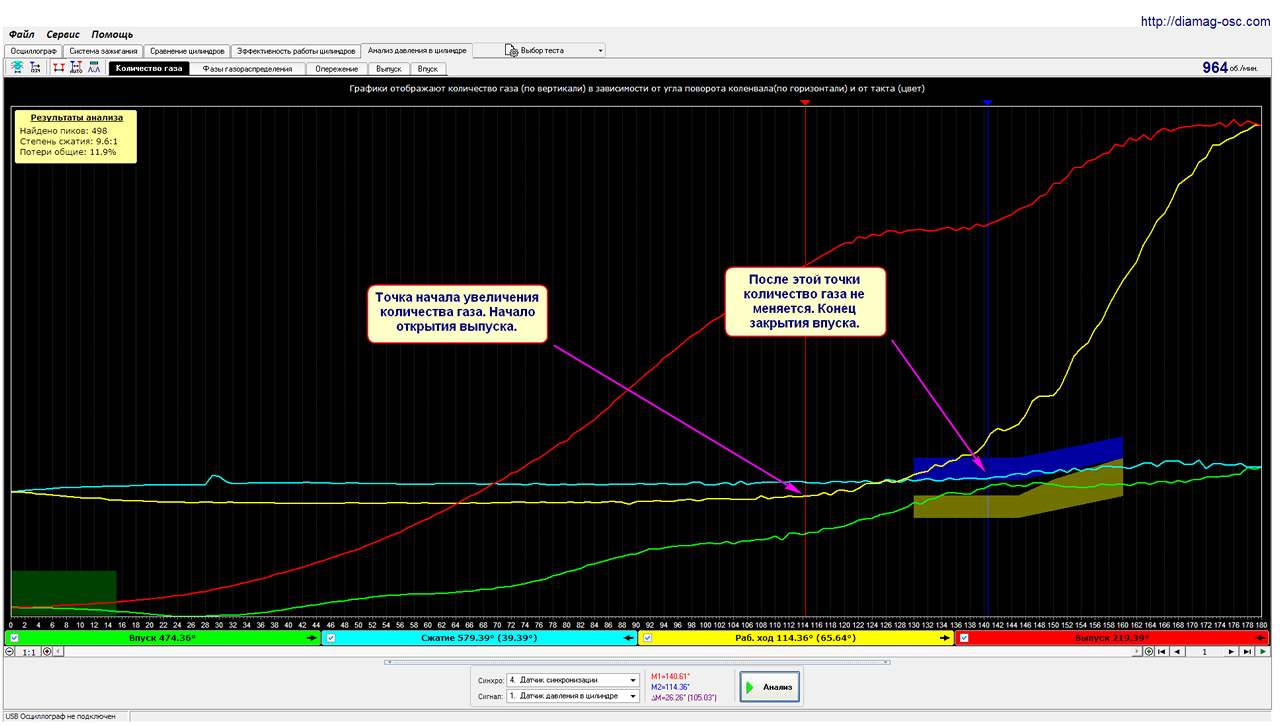
Task: Click the Раб. ход 114.36° stroke bar label
Action: pos(795,638)
